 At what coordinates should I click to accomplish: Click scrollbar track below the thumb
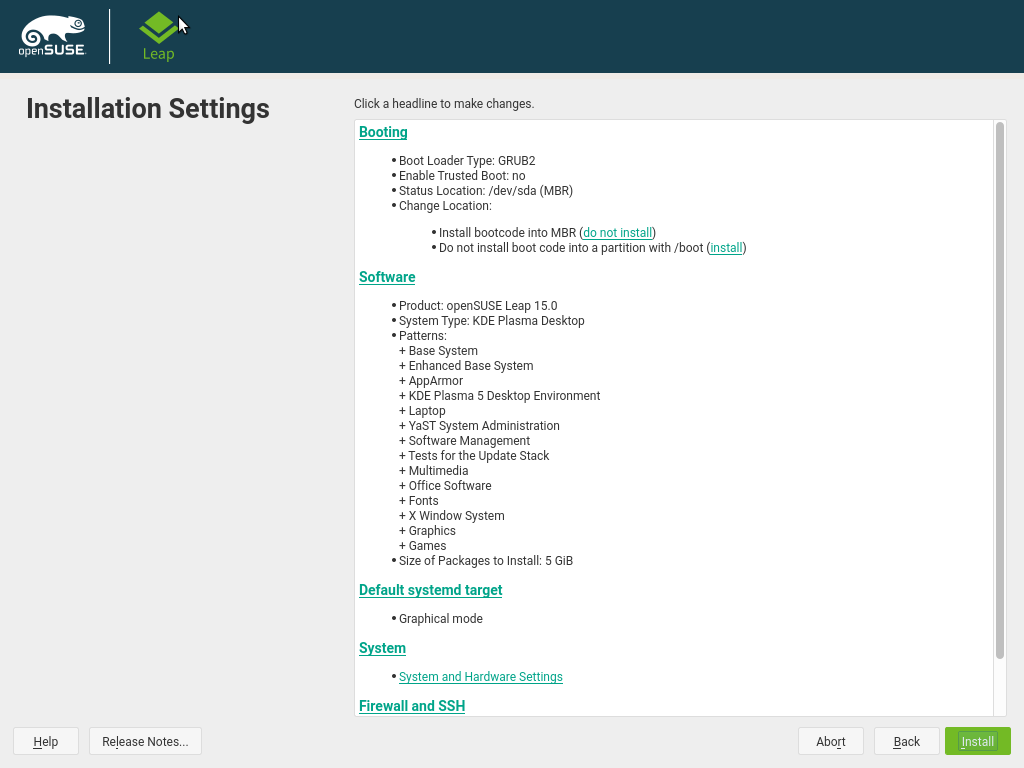click(999, 688)
